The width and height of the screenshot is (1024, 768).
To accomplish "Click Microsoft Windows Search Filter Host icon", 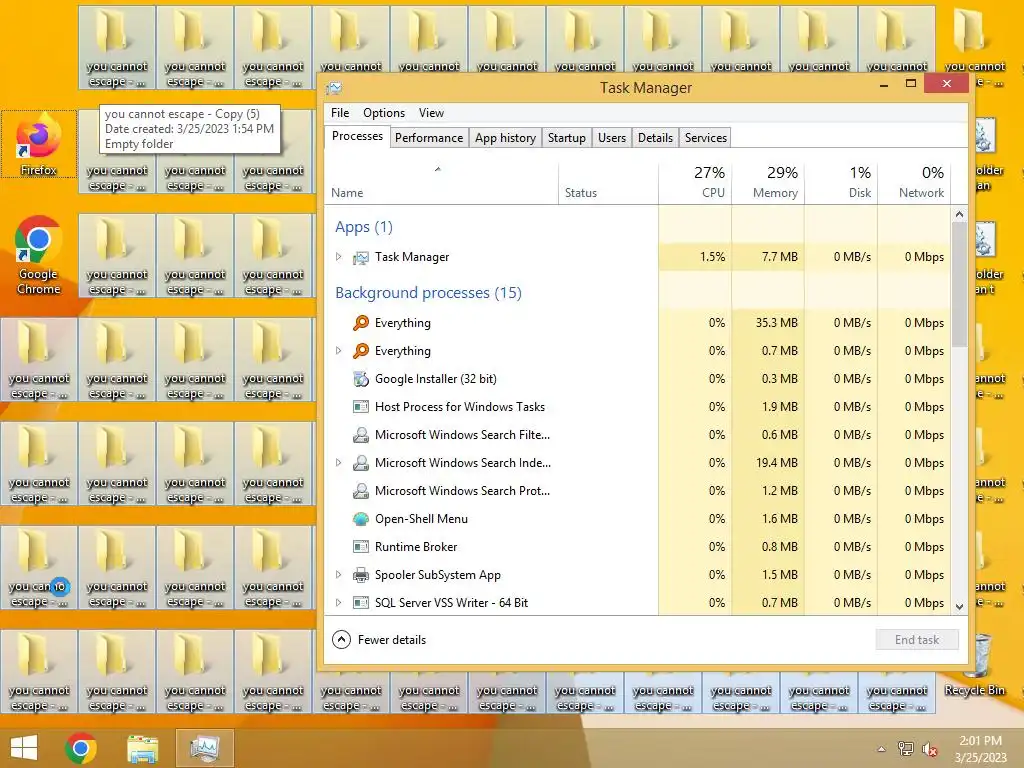I will (x=360, y=435).
